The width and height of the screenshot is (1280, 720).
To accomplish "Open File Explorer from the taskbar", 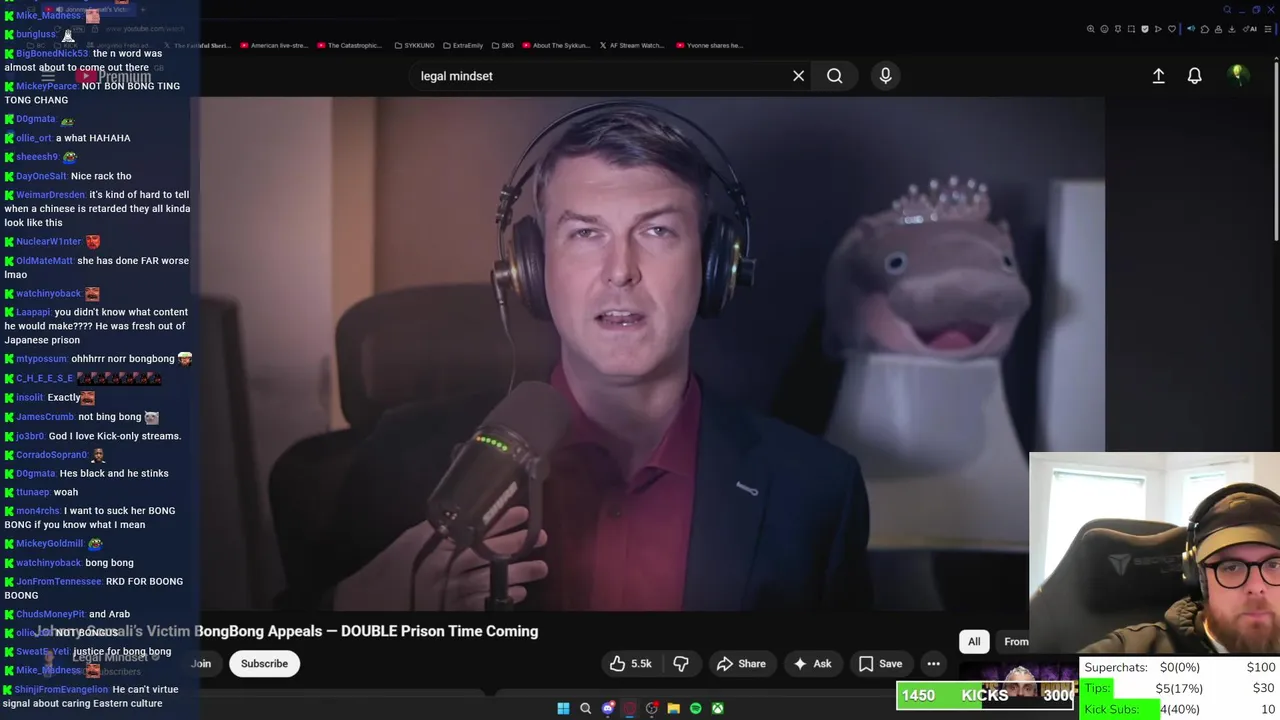I will (x=673, y=708).
